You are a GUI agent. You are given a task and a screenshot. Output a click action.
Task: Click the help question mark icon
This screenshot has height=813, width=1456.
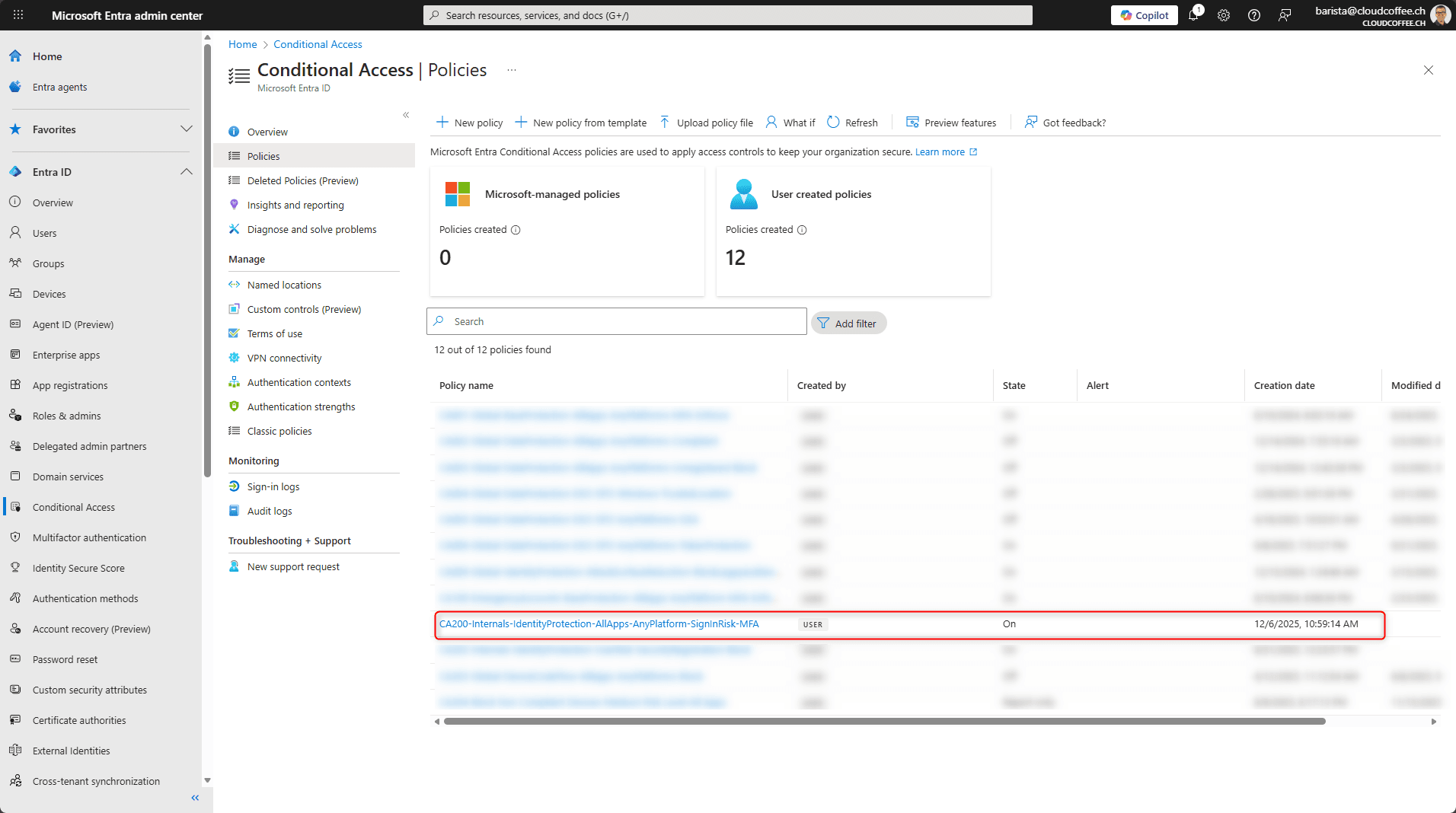click(1254, 15)
